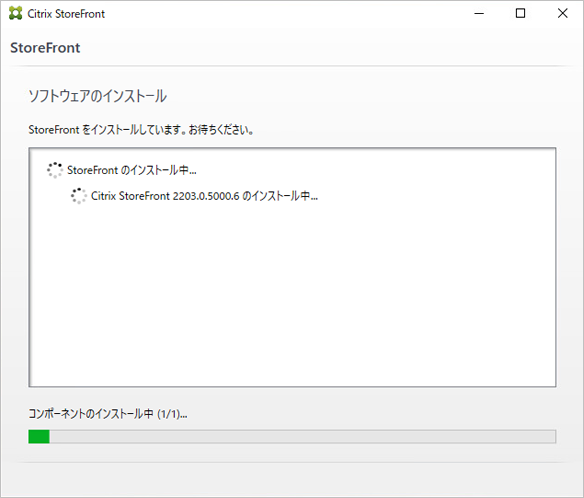The image size is (584, 498).
Task: Click the version number 2203.0.5000.6 text
Action: pyautogui.click(x=206, y=196)
